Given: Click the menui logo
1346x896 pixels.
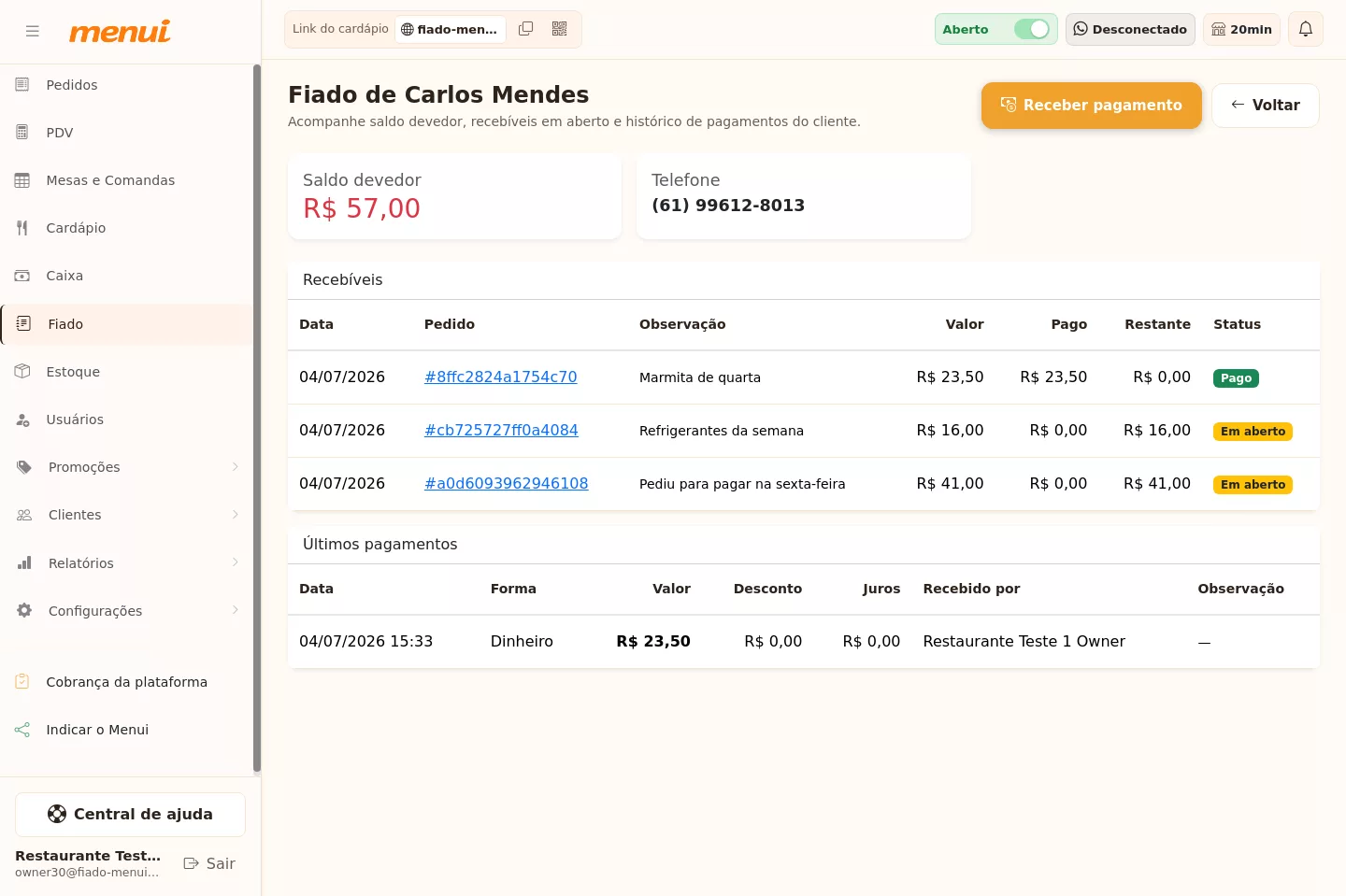Looking at the screenshot, I should [x=120, y=32].
